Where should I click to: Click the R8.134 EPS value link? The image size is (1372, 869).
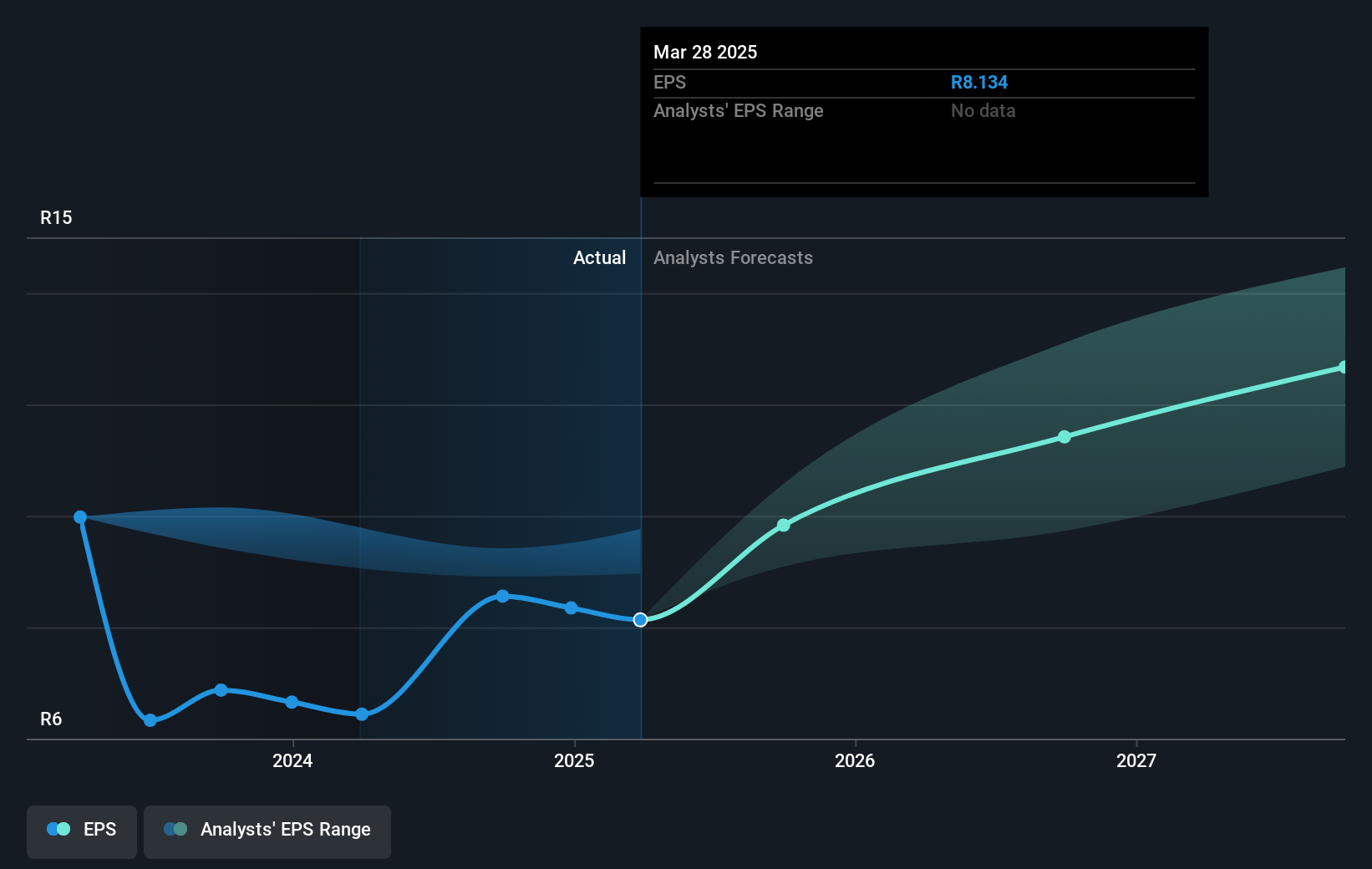pos(979,82)
